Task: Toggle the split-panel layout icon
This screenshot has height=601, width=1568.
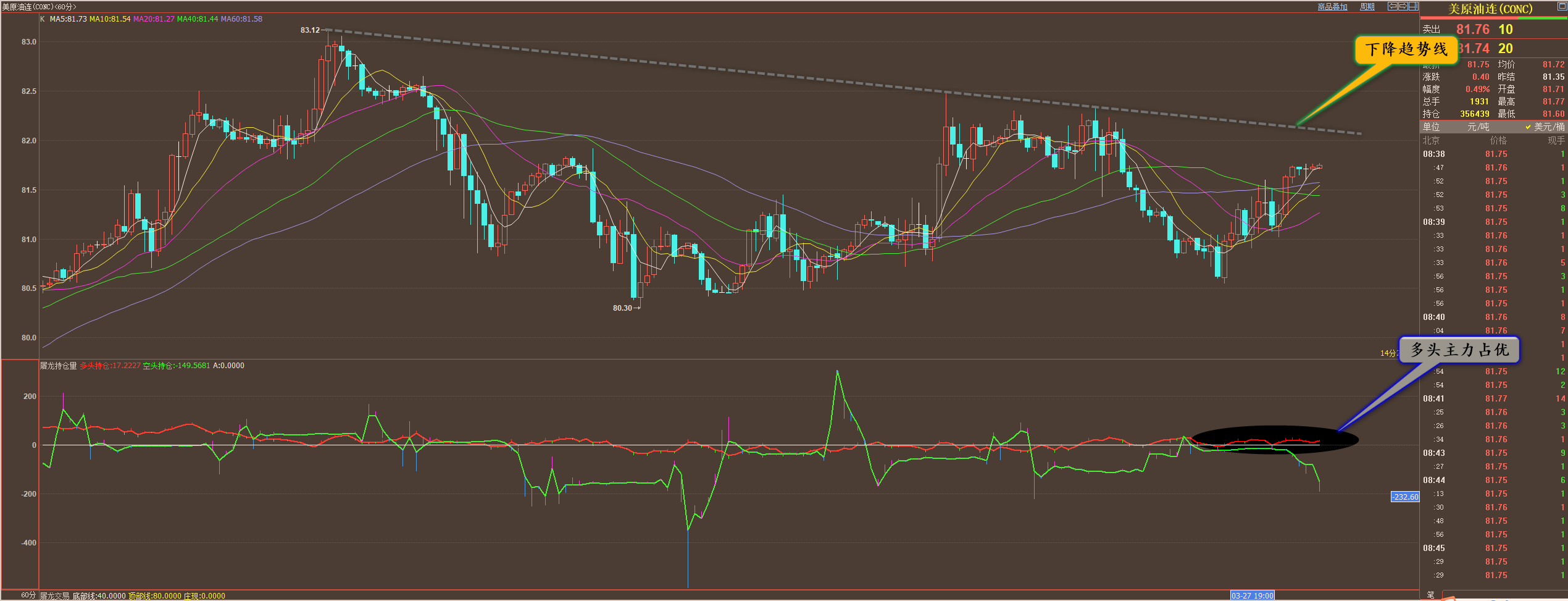Action: (x=1413, y=6)
